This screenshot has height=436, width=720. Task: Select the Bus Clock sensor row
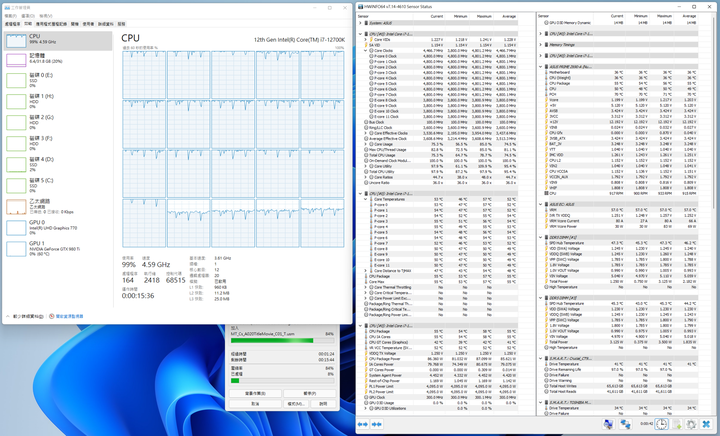pyautogui.click(x=438, y=122)
